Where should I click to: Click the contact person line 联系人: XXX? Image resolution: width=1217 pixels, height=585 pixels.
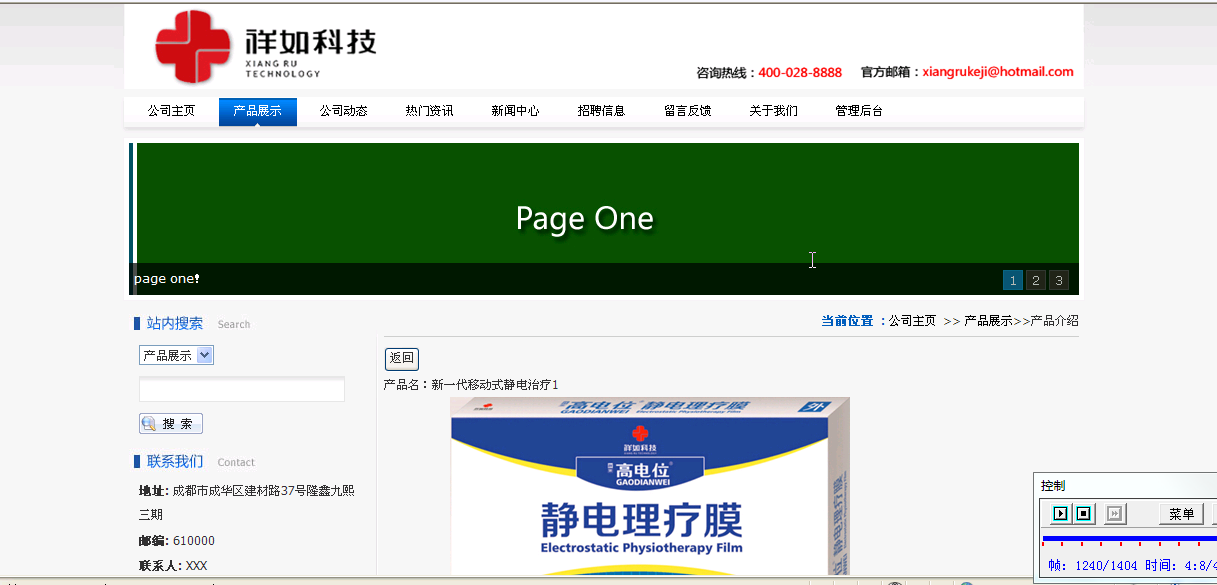coord(173,566)
